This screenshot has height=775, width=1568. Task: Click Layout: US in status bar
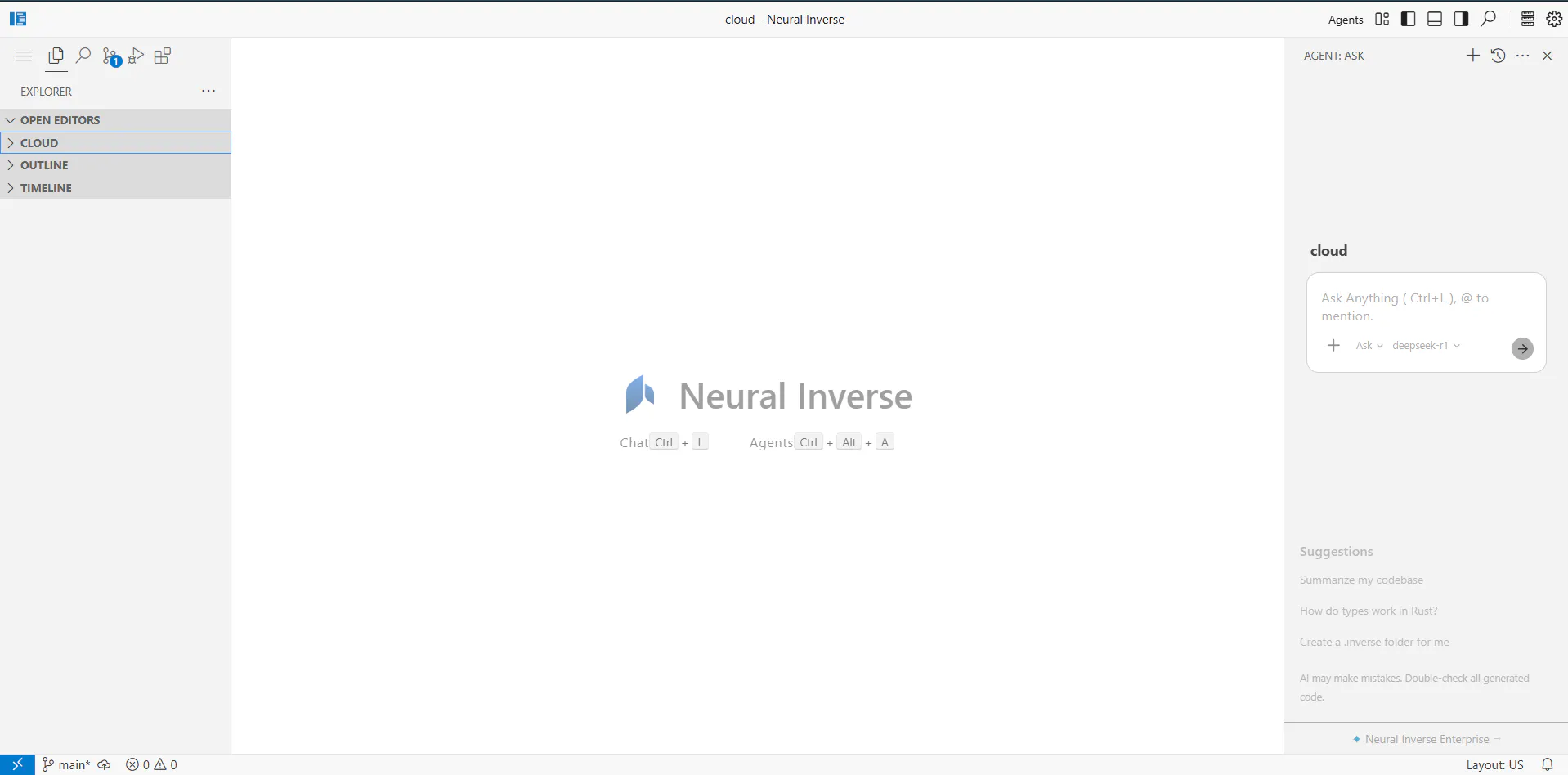tap(1494, 764)
